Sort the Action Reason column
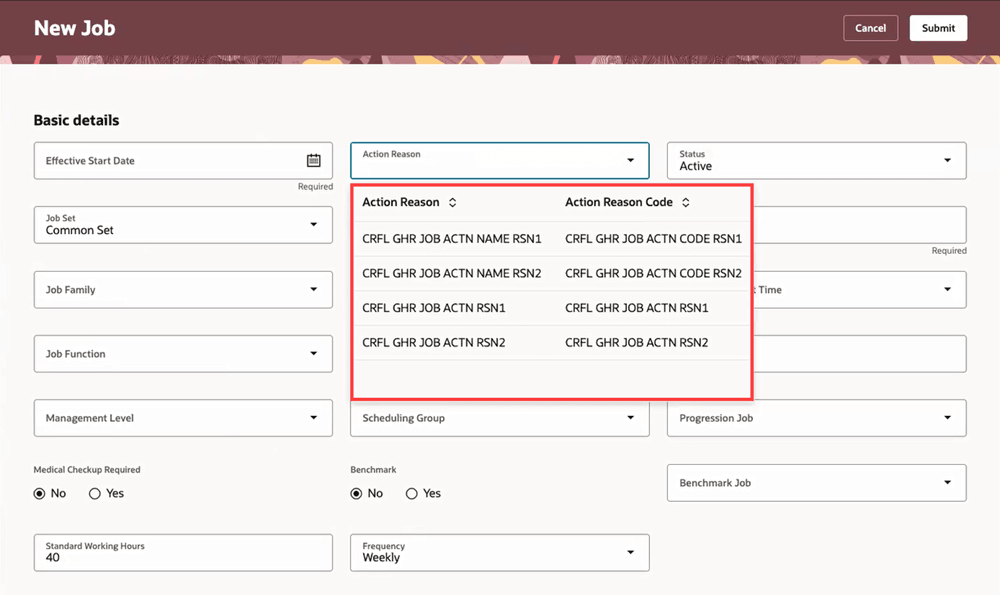1000x595 pixels. 451,202
